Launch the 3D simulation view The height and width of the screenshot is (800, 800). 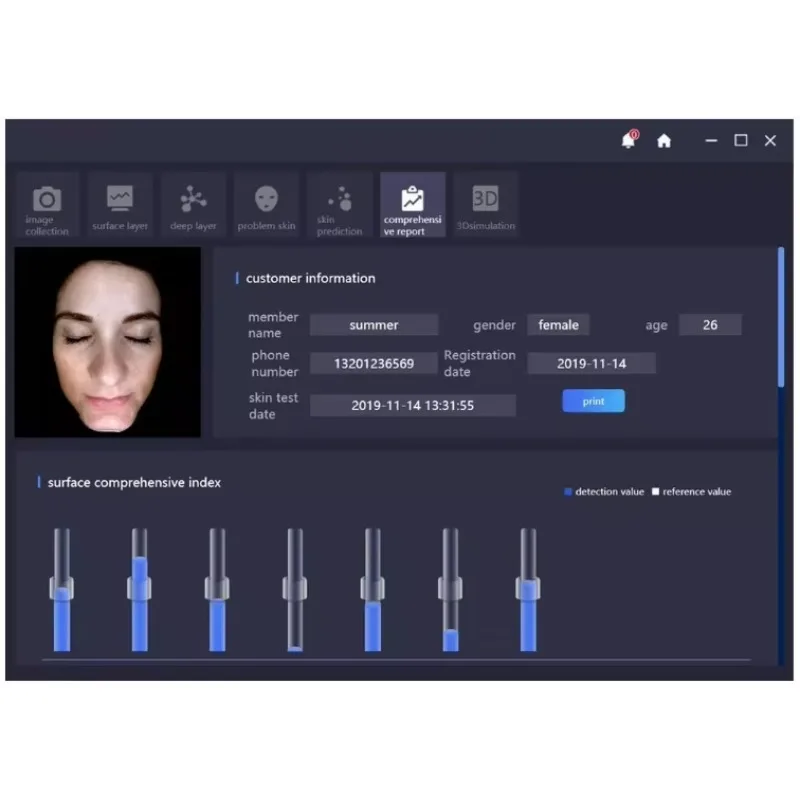(486, 205)
